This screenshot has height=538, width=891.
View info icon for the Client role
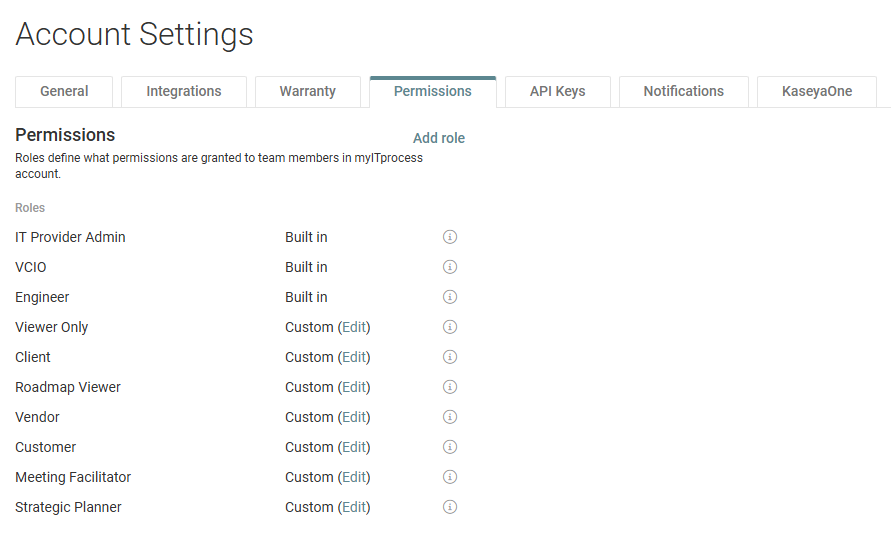coord(450,357)
